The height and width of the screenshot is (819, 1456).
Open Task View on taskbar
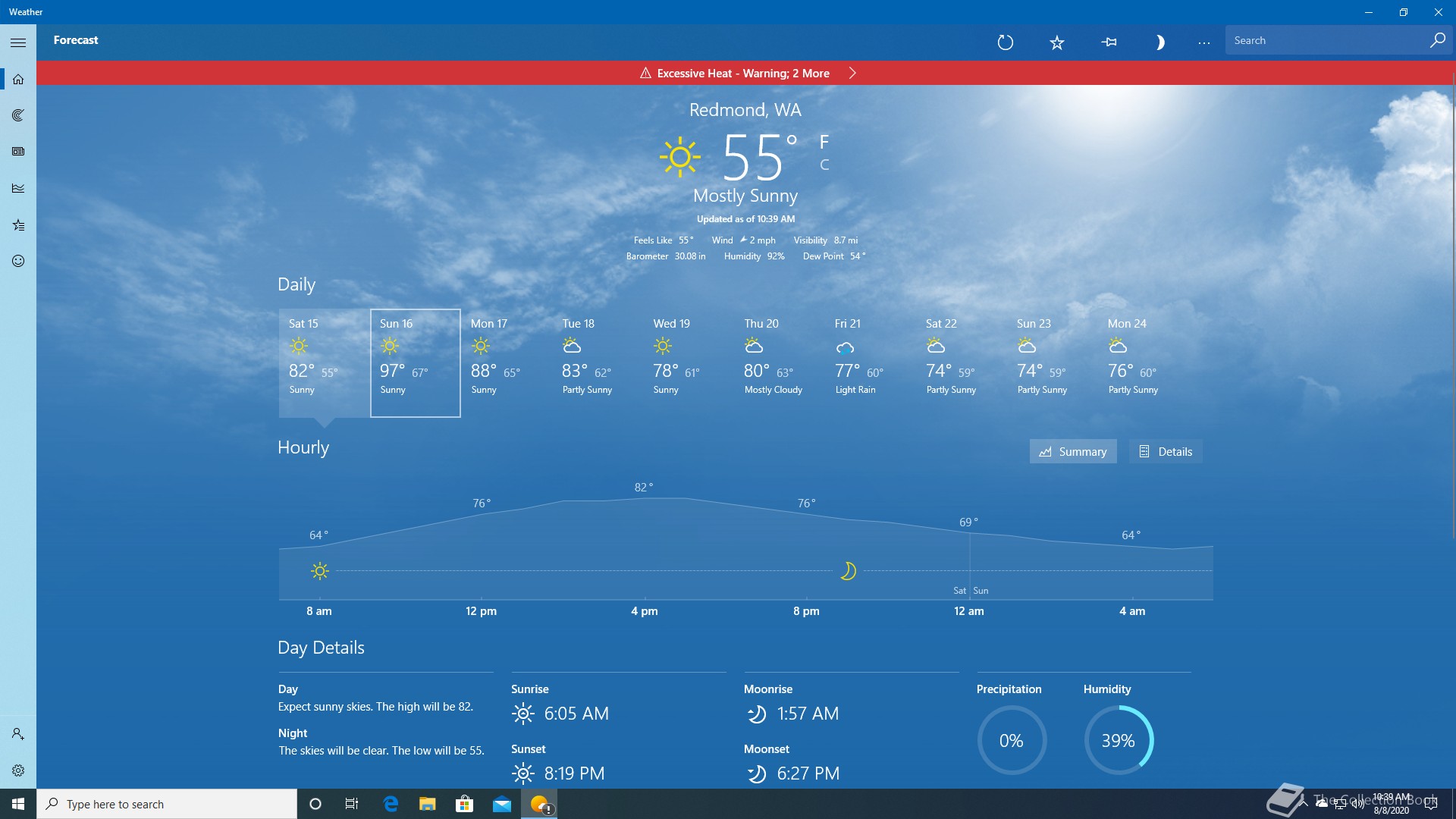(352, 804)
